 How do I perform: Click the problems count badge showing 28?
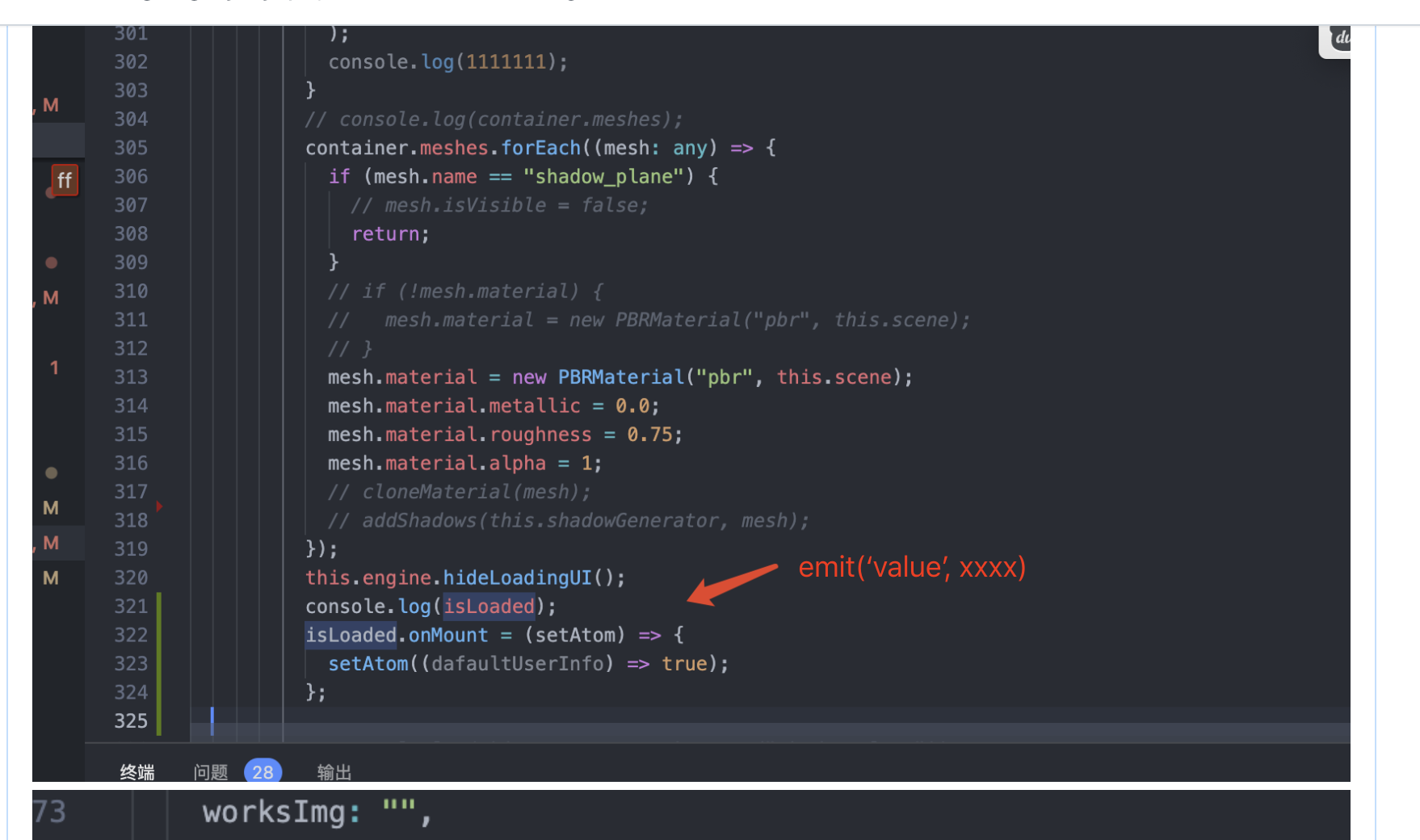click(x=262, y=771)
